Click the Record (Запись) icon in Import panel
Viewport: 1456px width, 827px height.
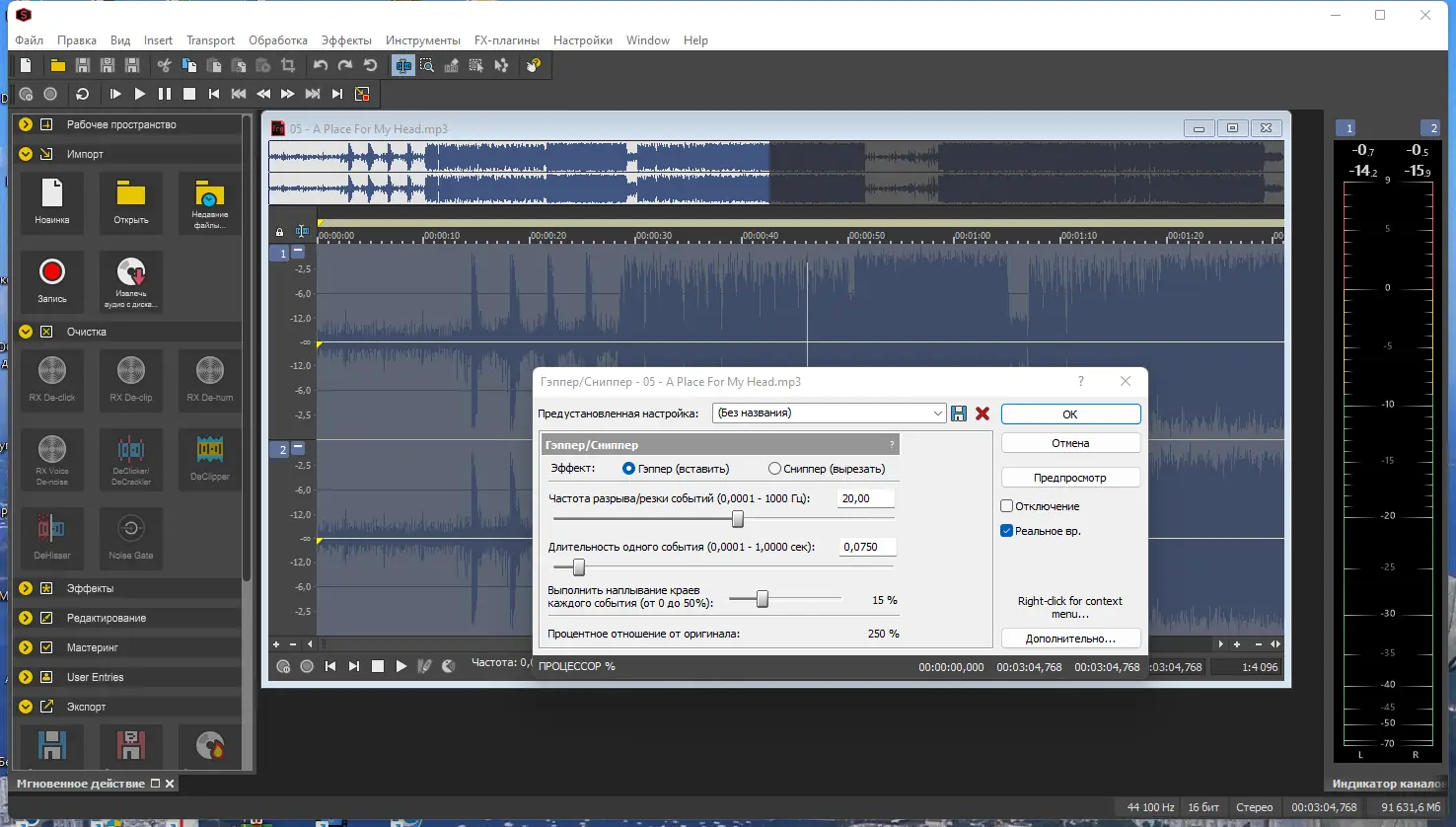pos(52,272)
